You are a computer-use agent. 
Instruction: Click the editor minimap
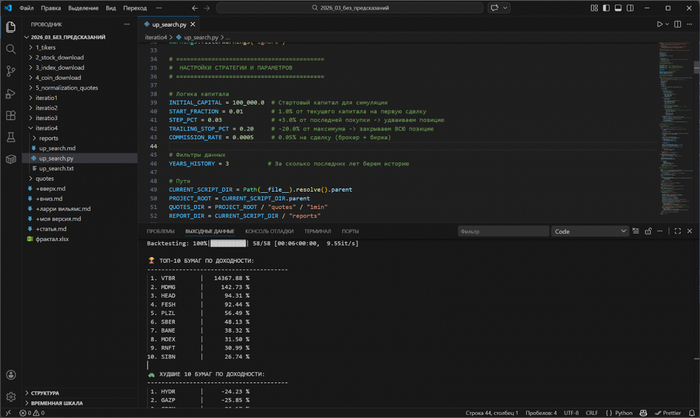point(676,130)
